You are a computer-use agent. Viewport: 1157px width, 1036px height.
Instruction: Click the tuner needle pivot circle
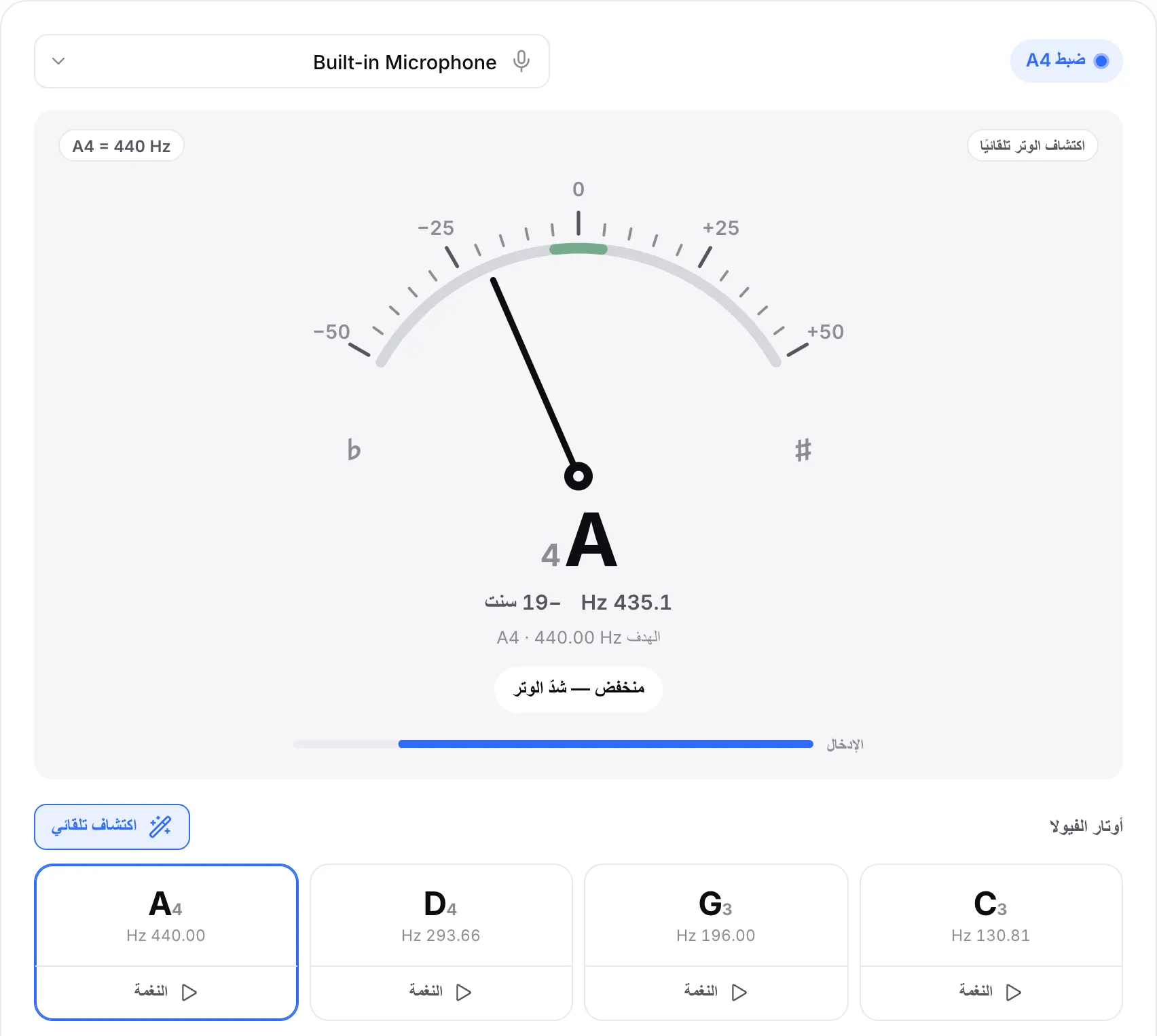[578, 476]
